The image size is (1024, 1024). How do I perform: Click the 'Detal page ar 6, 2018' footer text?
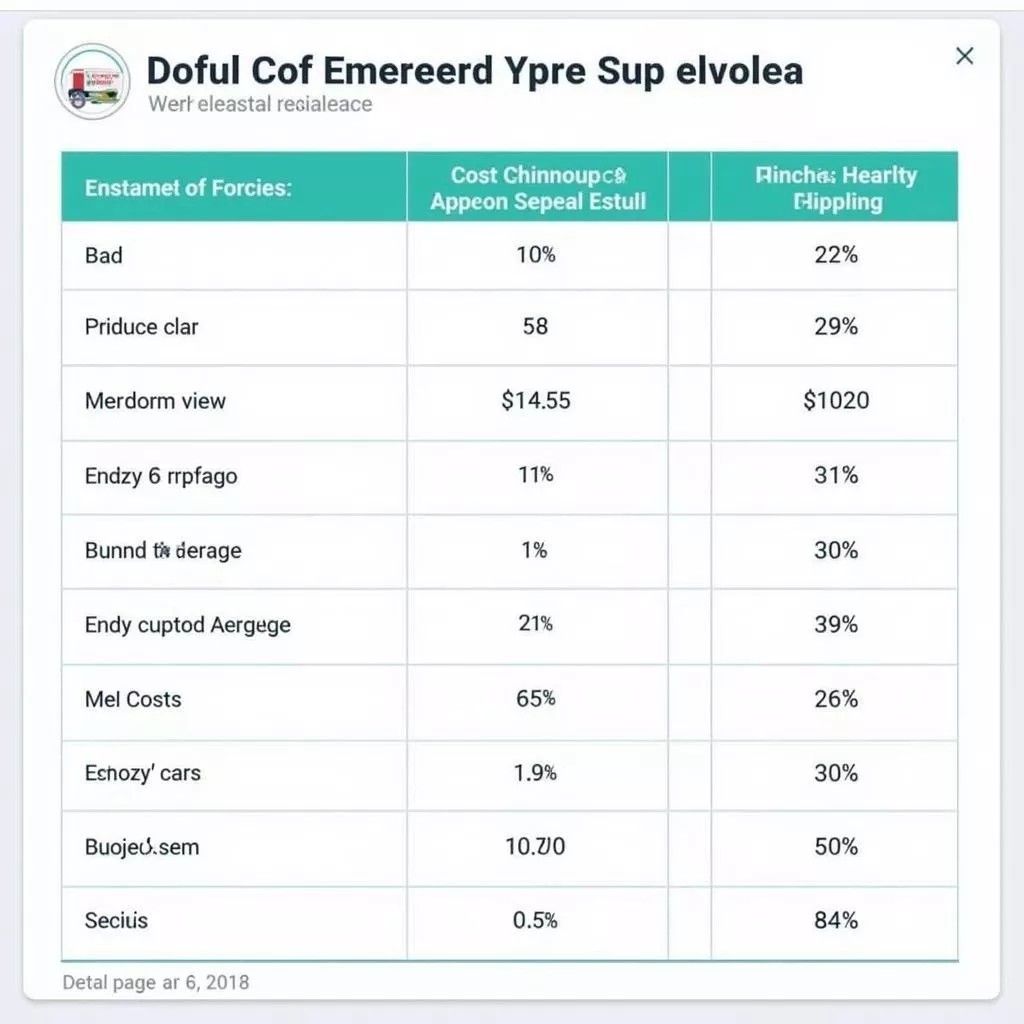click(155, 982)
